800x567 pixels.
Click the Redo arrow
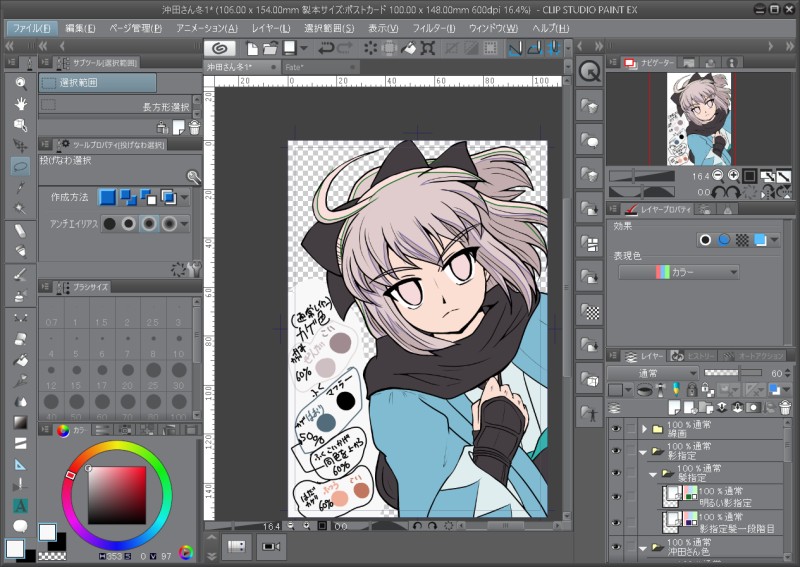(x=345, y=48)
